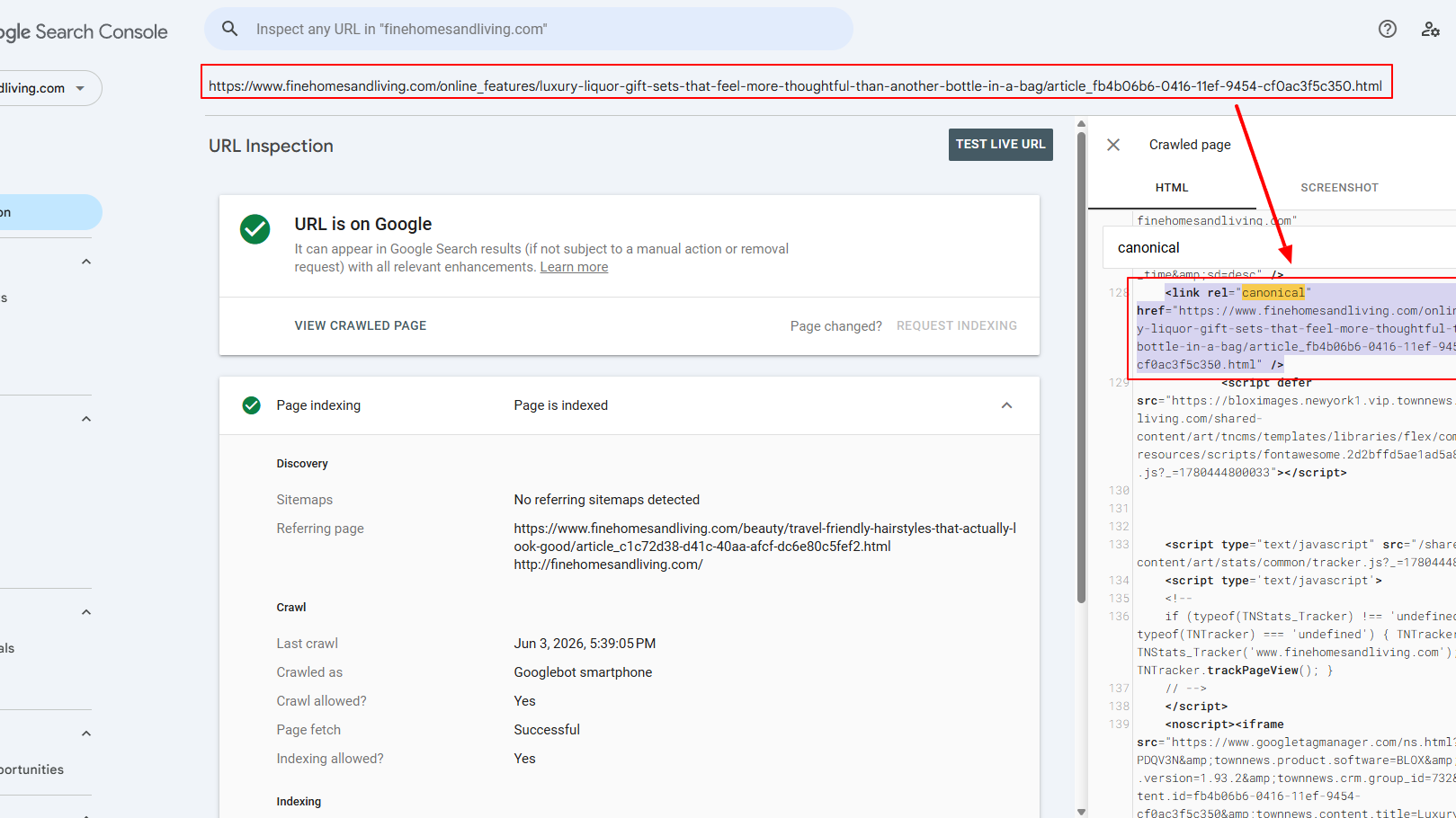Viewport: 1456px width, 818px height.
Task: Open the Help icon in the header
Action: click(1388, 29)
